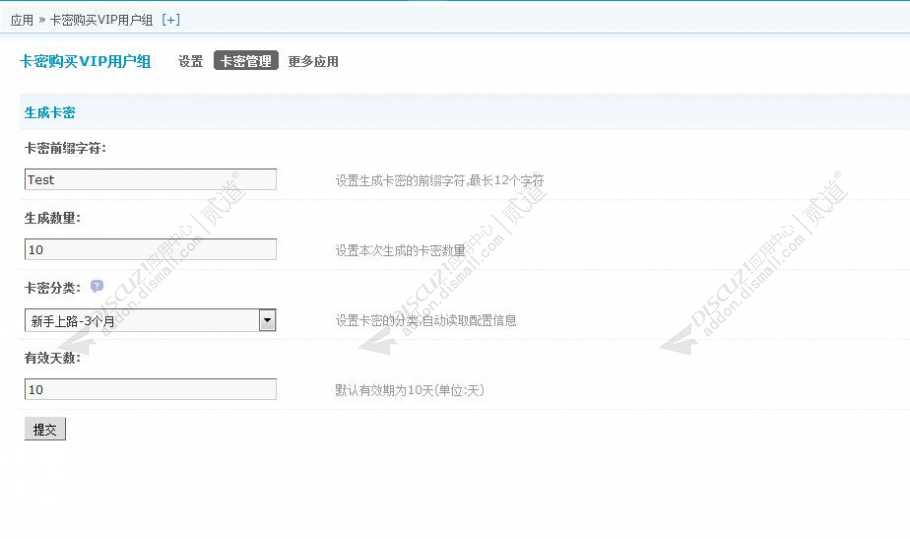The height and width of the screenshot is (539, 910).
Task: Open the 卡密分类 dropdown showing 新手上路-3个月
Action: click(150, 320)
